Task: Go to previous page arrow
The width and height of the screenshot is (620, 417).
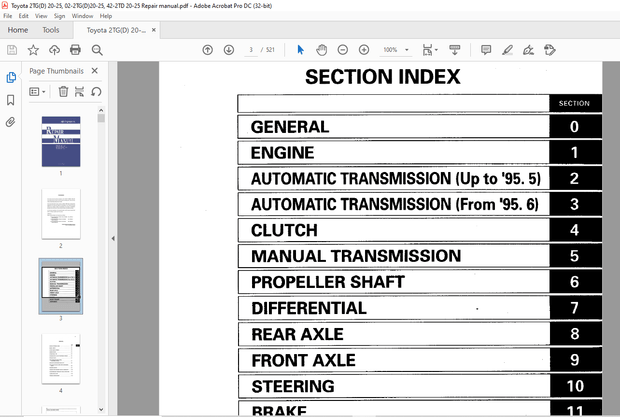Action: click(x=208, y=50)
